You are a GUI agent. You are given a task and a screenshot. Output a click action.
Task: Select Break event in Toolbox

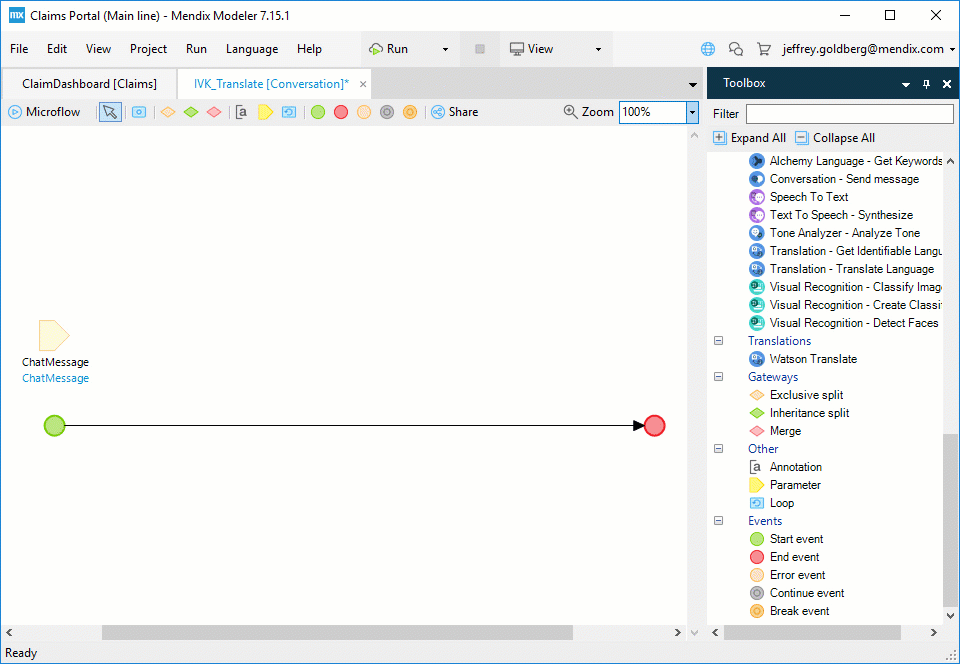tap(790, 611)
